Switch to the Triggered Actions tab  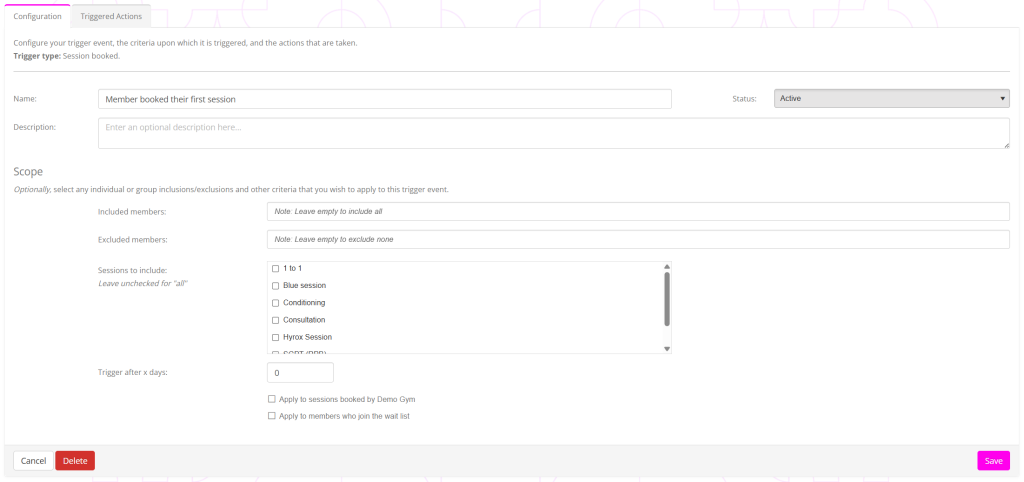[x=111, y=16]
